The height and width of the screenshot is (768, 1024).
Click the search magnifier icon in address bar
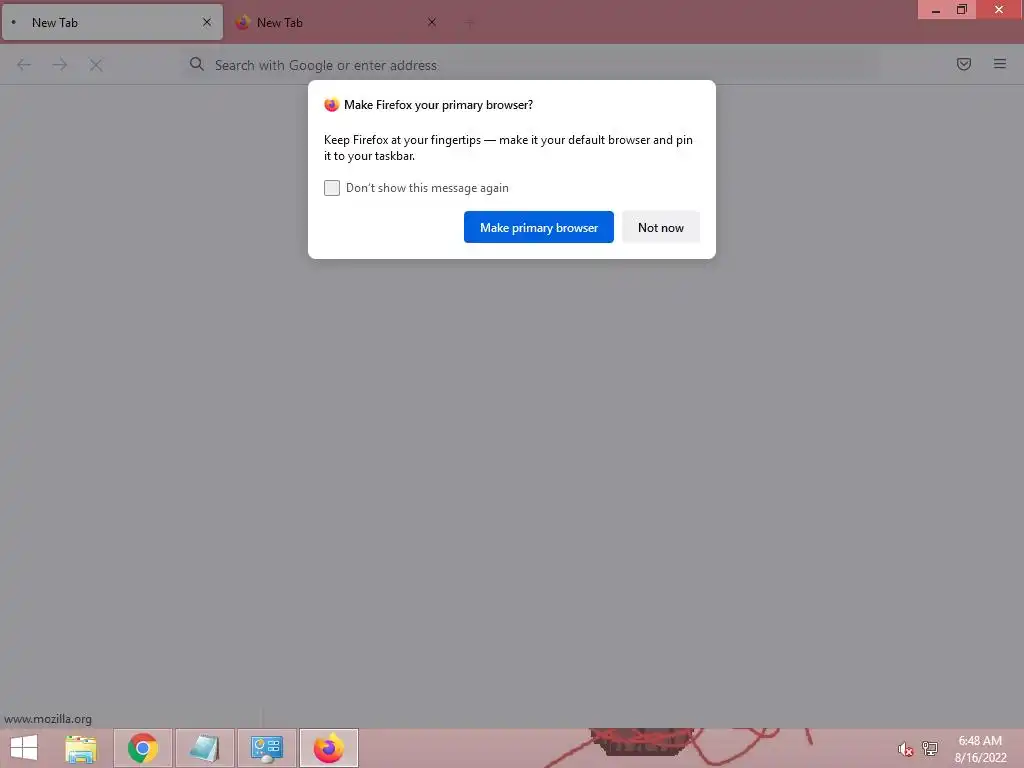click(197, 64)
